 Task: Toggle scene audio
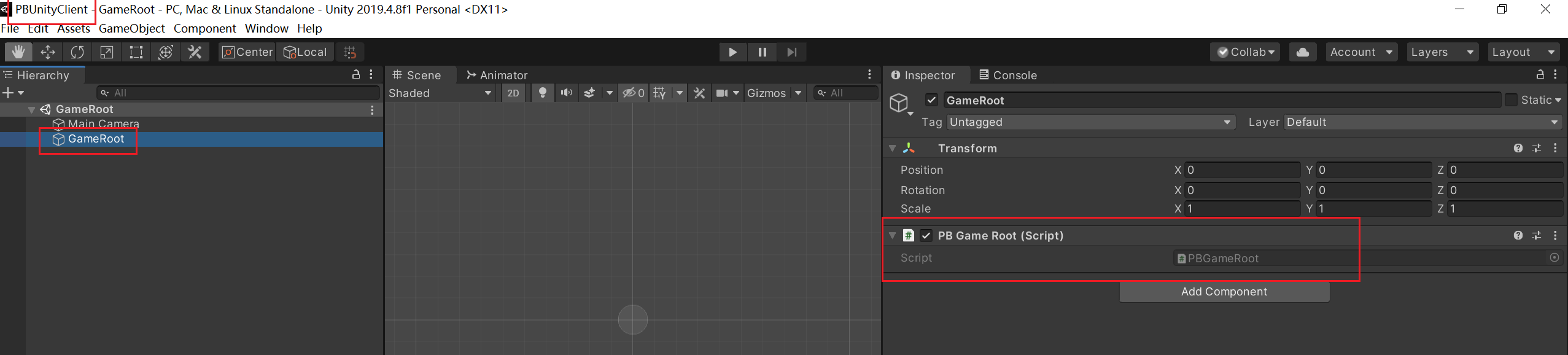(566, 93)
